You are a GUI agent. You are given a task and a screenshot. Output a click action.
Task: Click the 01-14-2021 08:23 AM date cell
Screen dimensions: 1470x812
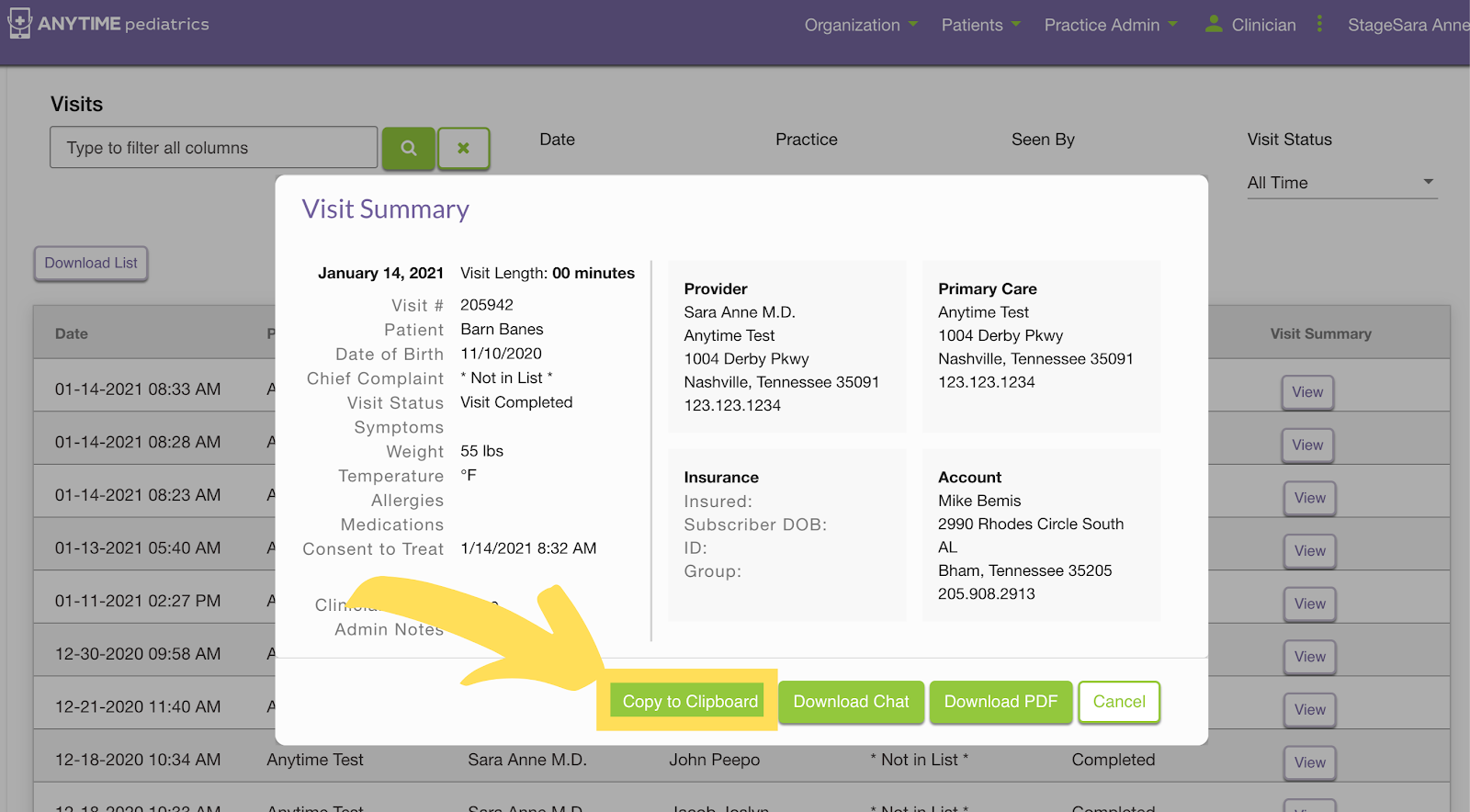click(138, 495)
